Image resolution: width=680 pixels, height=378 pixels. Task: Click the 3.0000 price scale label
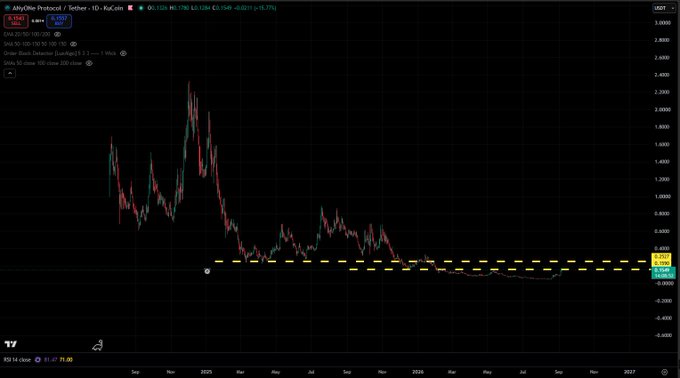click(x=662, y=23)
